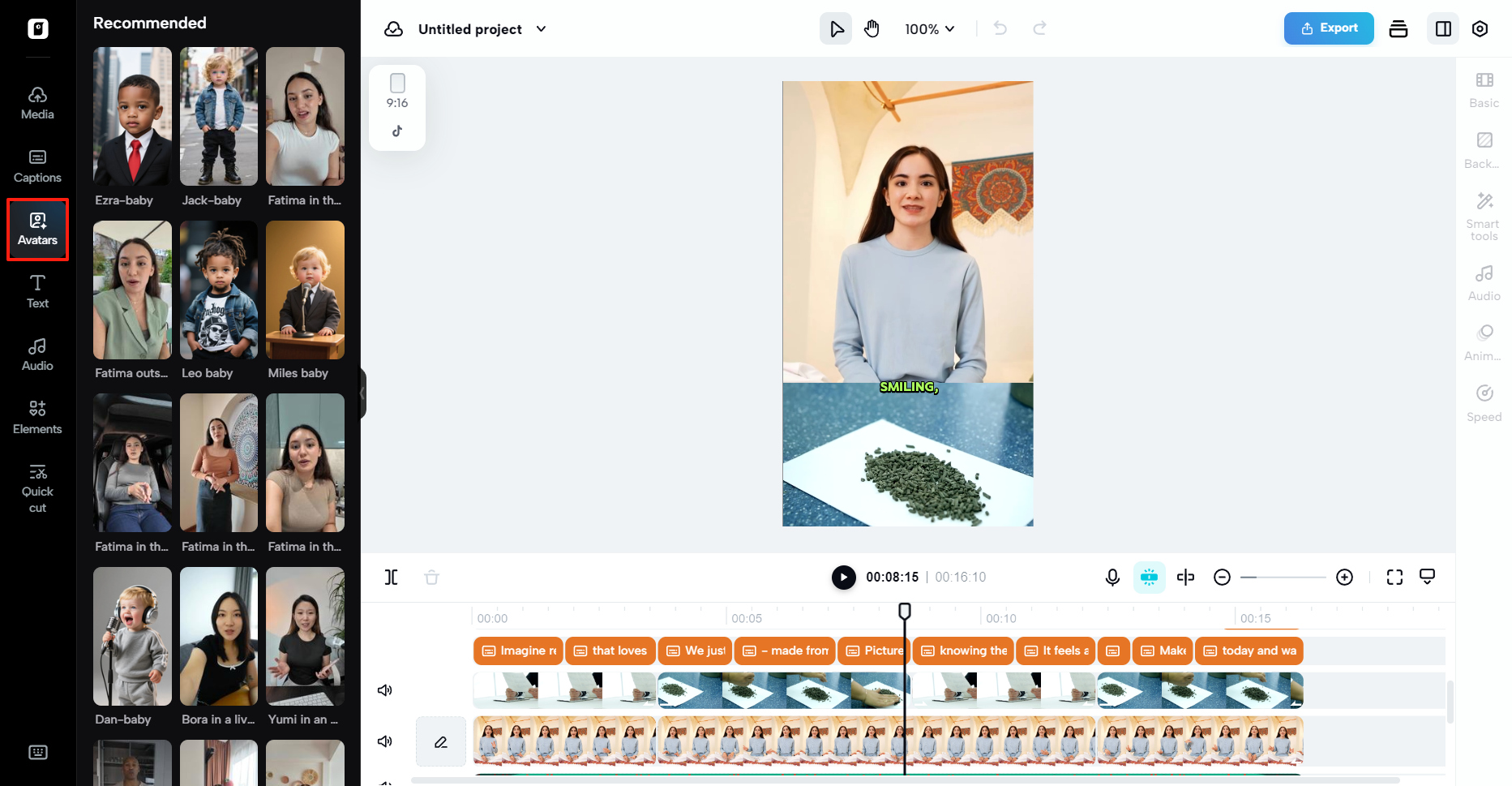
Task: Open the Audio panel in left sidebar
Action: point(37,355)
